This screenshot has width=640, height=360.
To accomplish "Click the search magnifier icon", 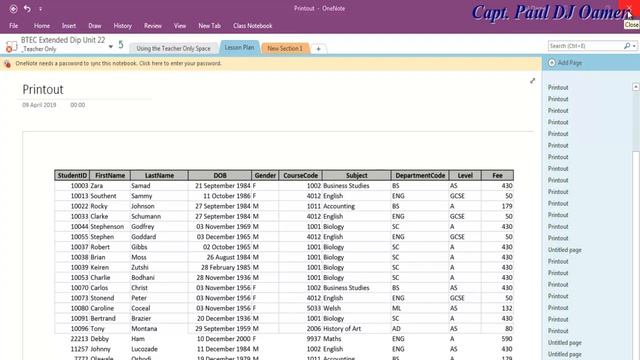I will point(627,46).
